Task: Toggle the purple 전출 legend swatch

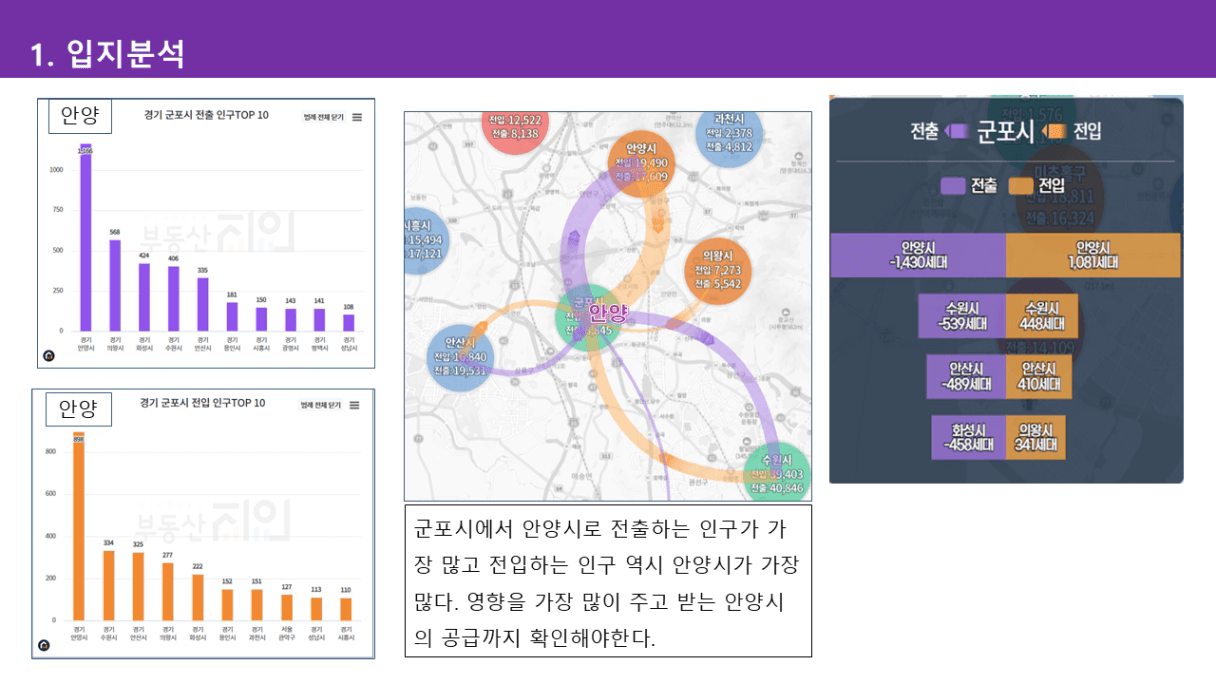Action: click(x=954, y=185)
